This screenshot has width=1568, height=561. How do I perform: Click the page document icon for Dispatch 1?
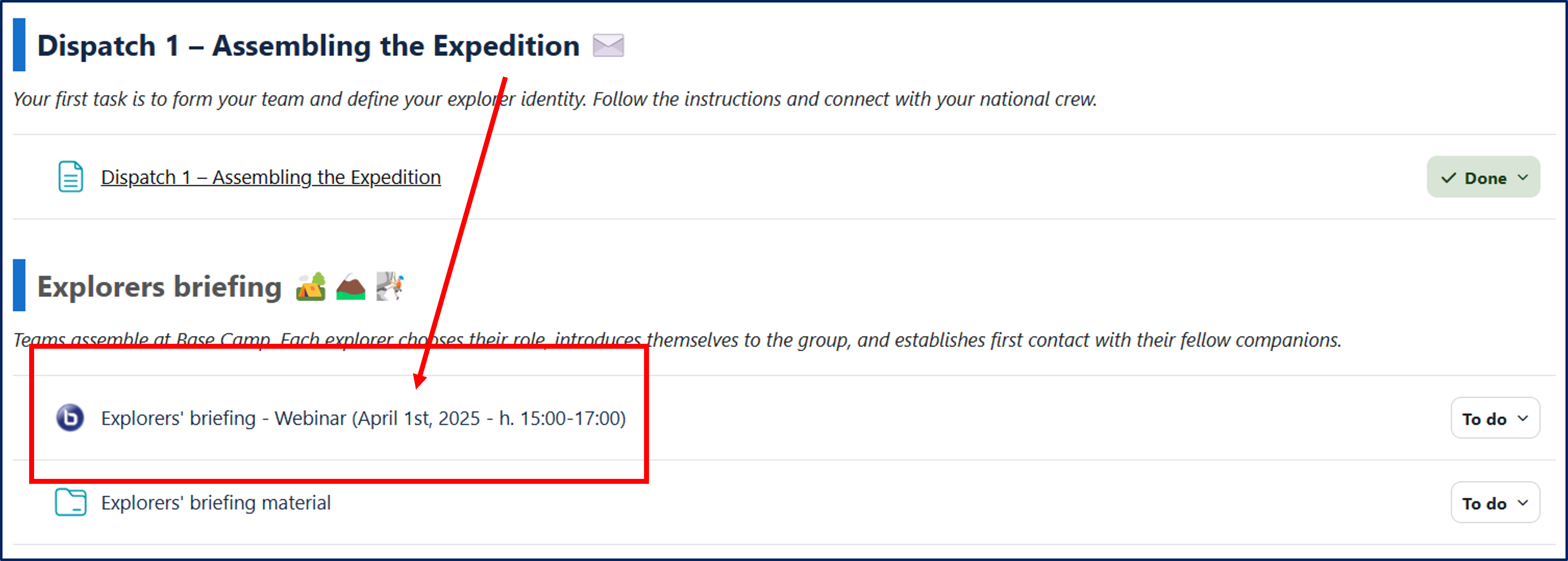point(71,177)
